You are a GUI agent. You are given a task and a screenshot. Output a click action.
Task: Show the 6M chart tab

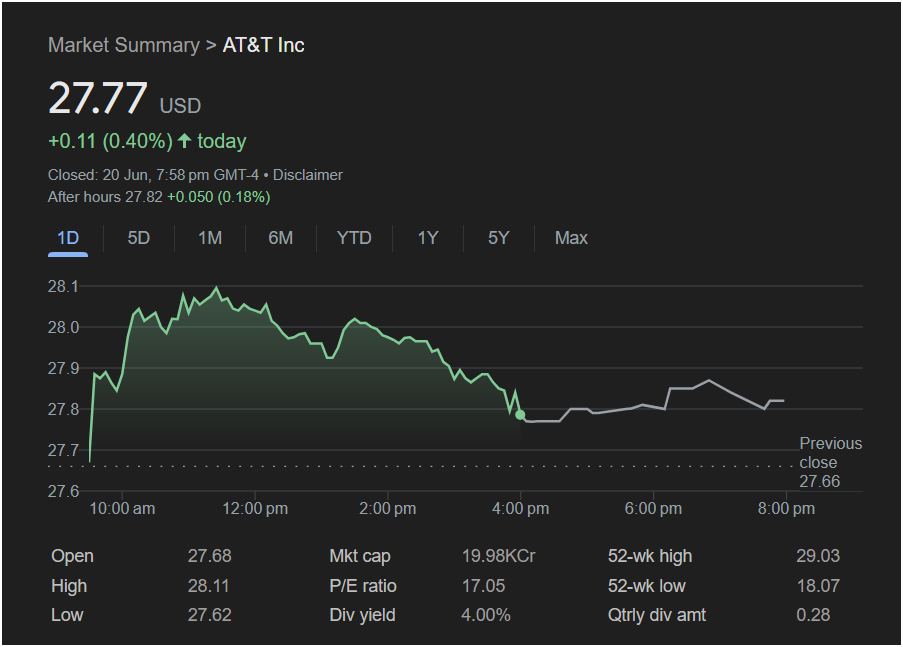click(x=280, y=238)
